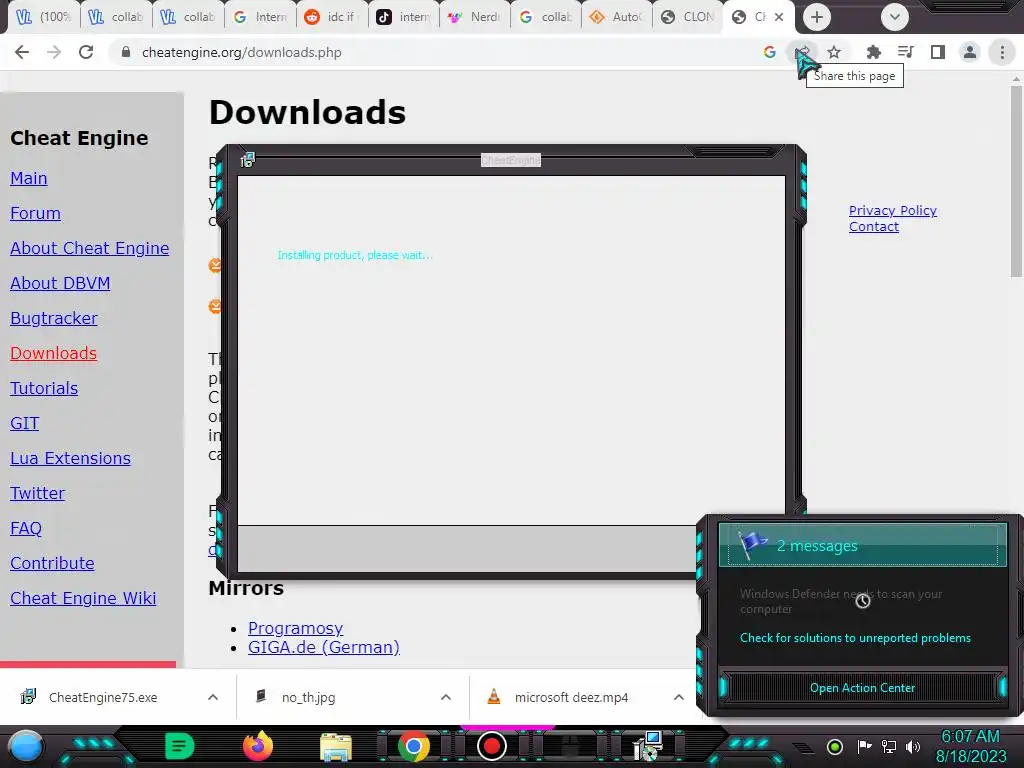Open the Lua Extensions link

[71, 458]
